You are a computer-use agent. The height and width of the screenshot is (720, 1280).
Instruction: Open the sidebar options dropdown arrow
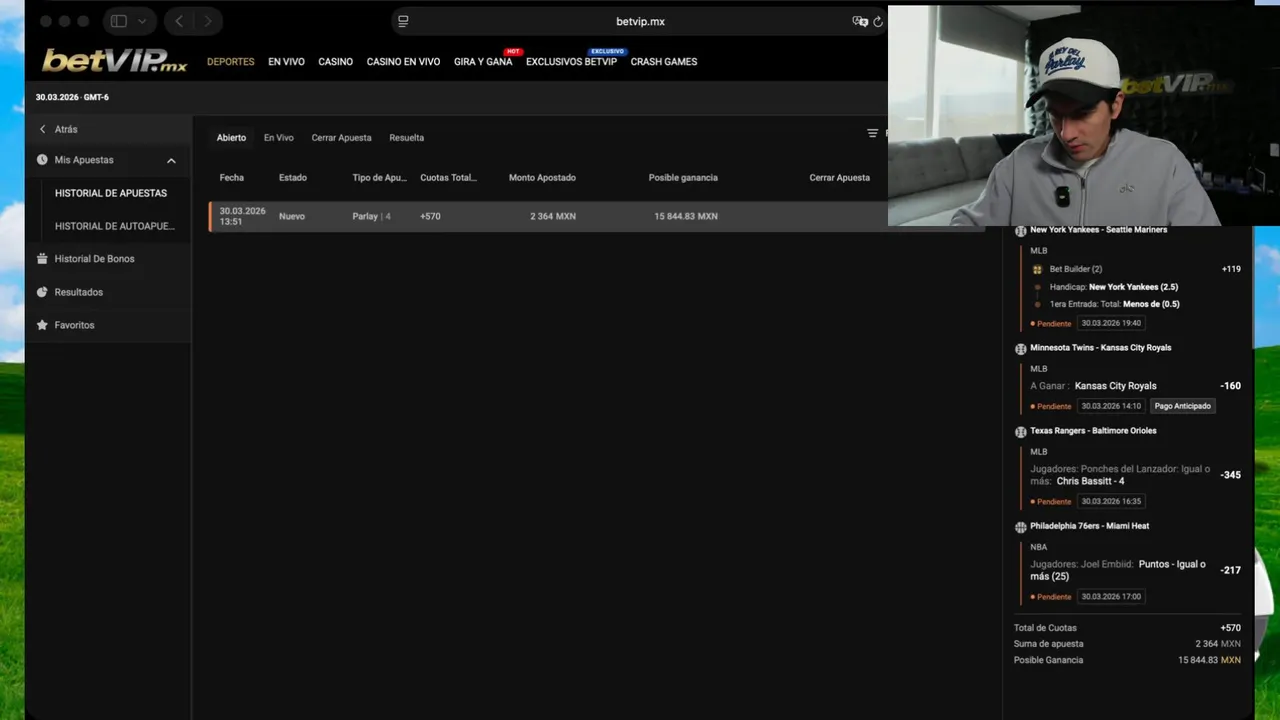coord(142,21)
